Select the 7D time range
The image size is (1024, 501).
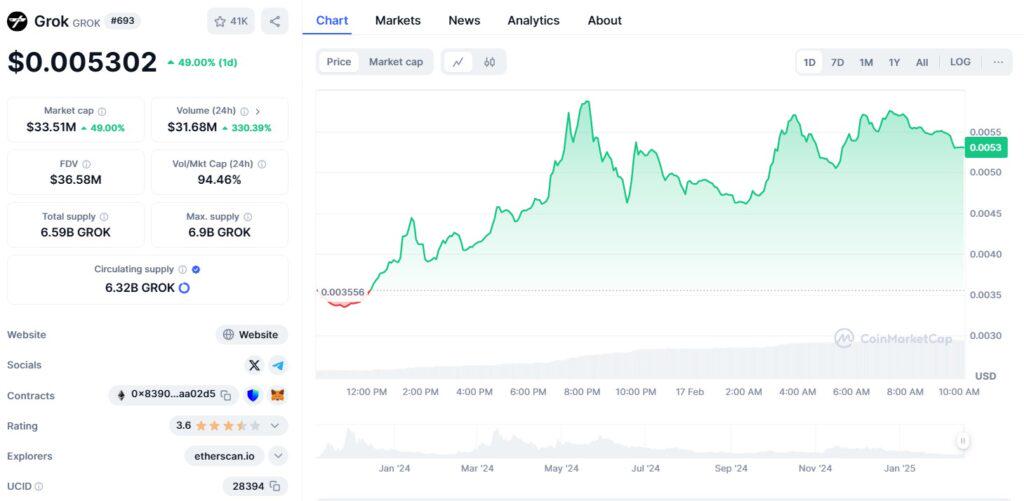coord(837,62)
